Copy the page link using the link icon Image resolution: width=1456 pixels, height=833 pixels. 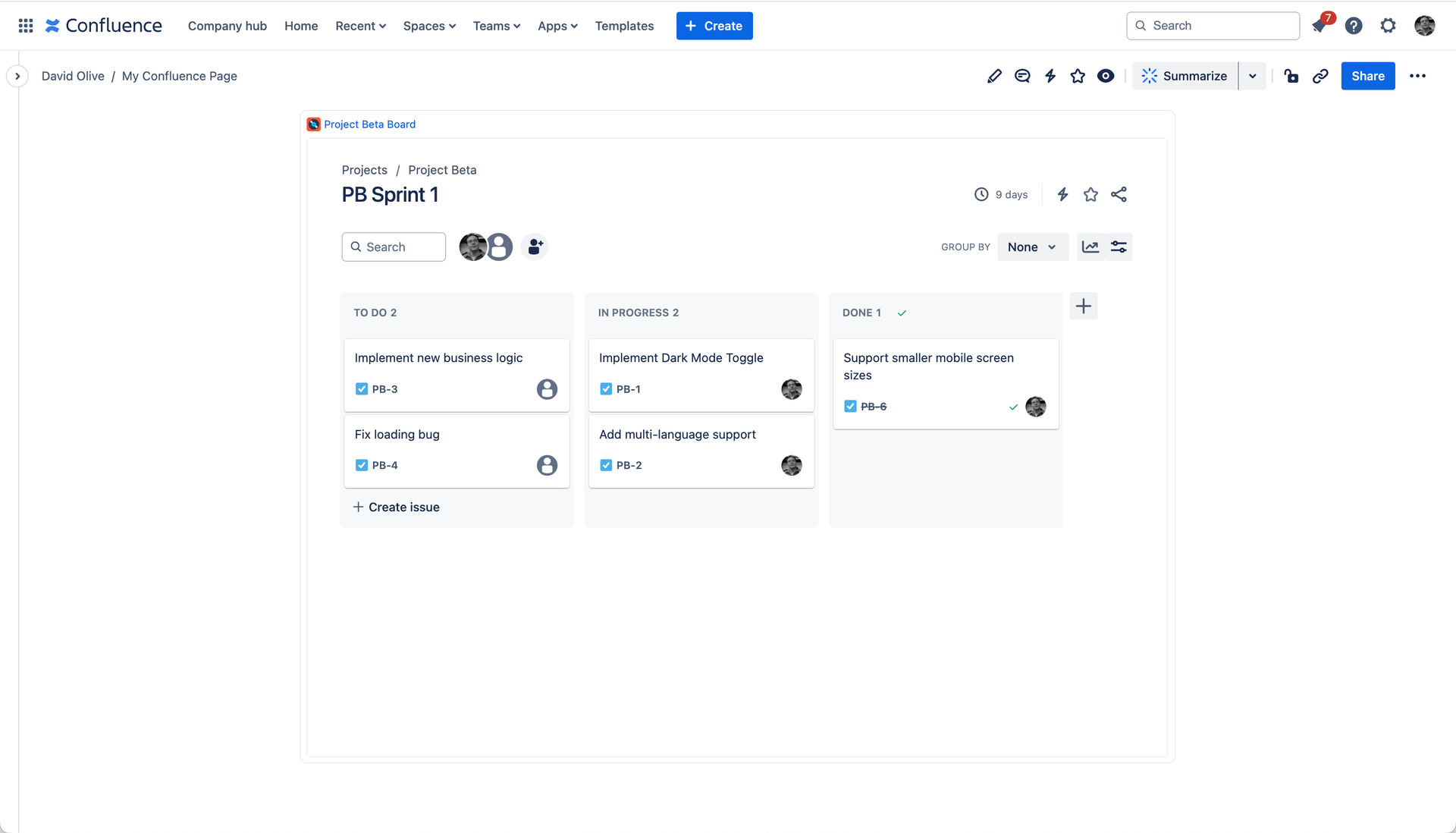click(1321, 76)
